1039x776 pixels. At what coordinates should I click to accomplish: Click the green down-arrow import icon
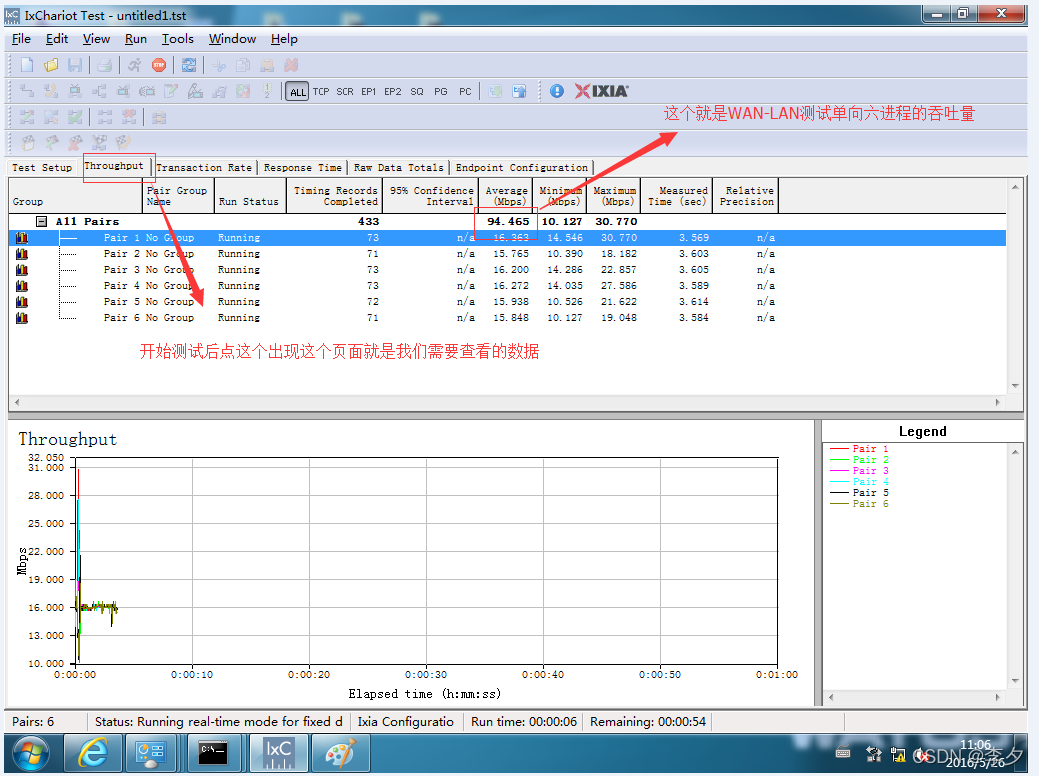[x=495, y=91]
